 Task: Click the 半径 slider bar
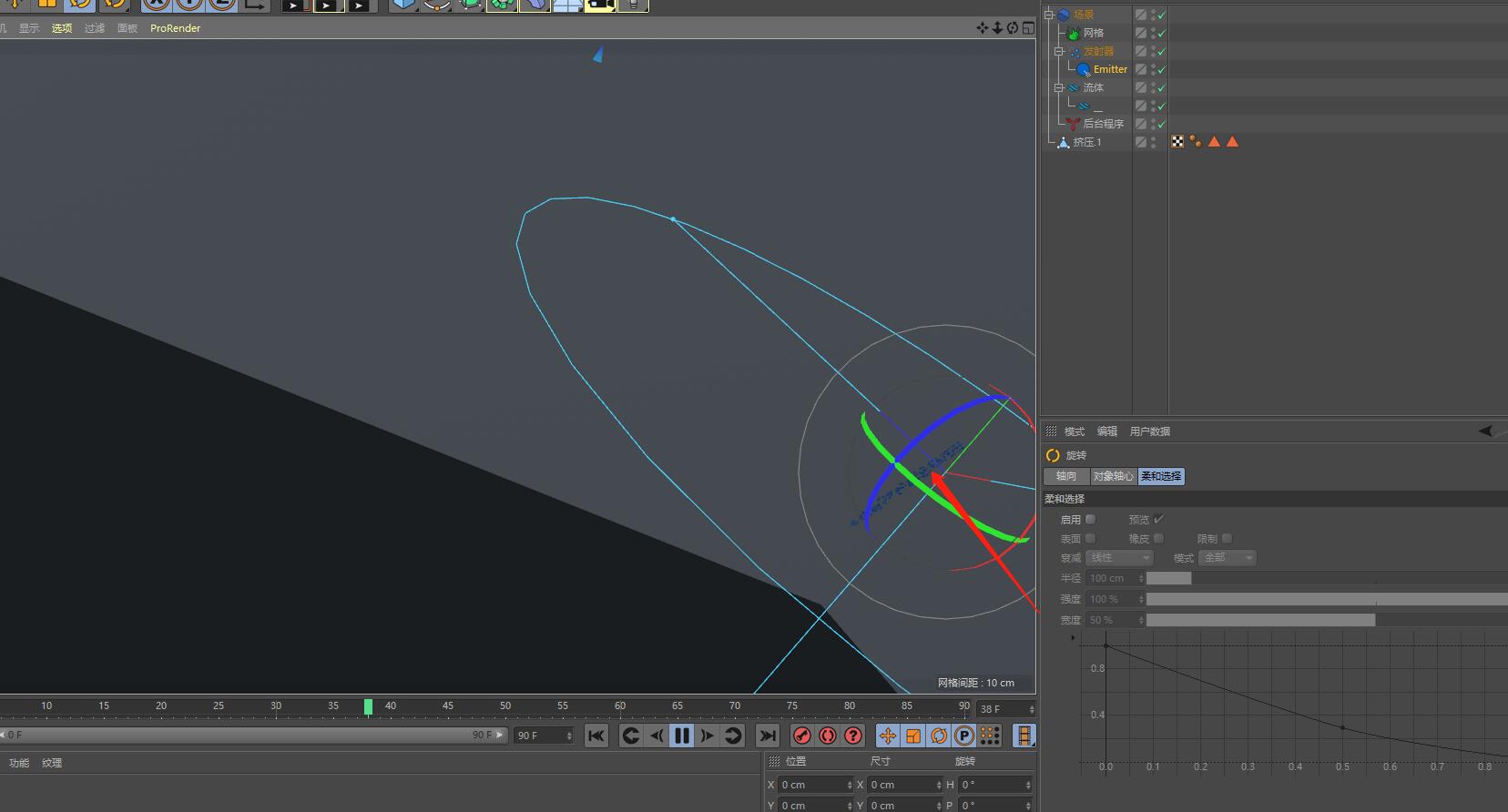(1327, 578)
